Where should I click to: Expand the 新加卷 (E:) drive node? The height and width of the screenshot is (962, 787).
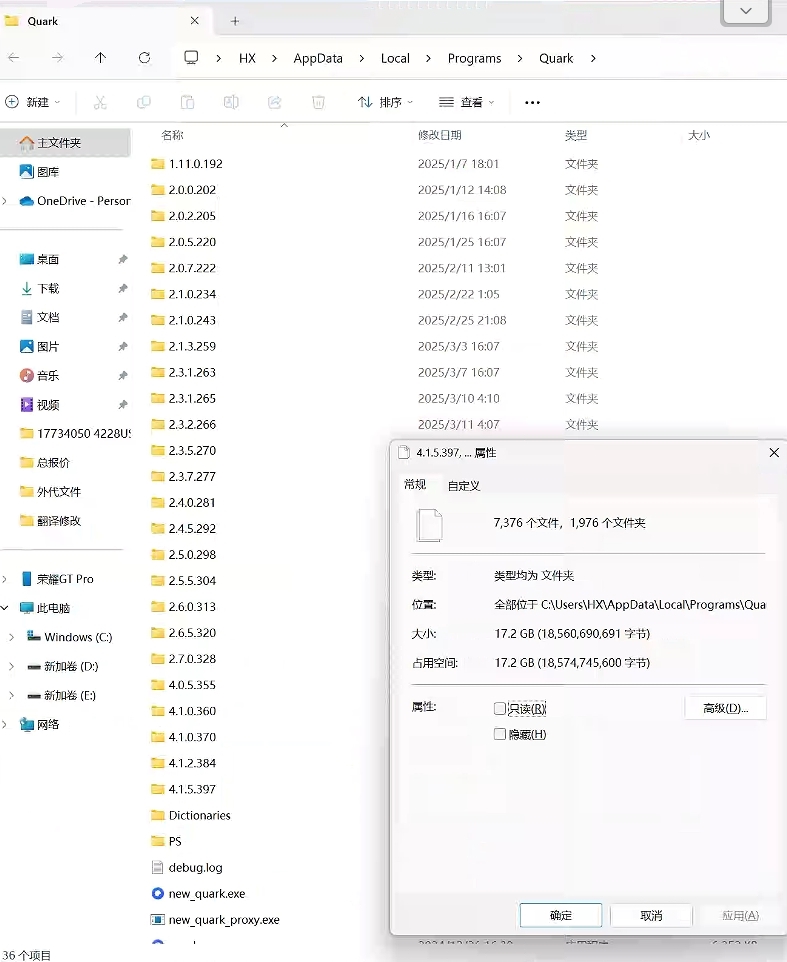(12, 695)
